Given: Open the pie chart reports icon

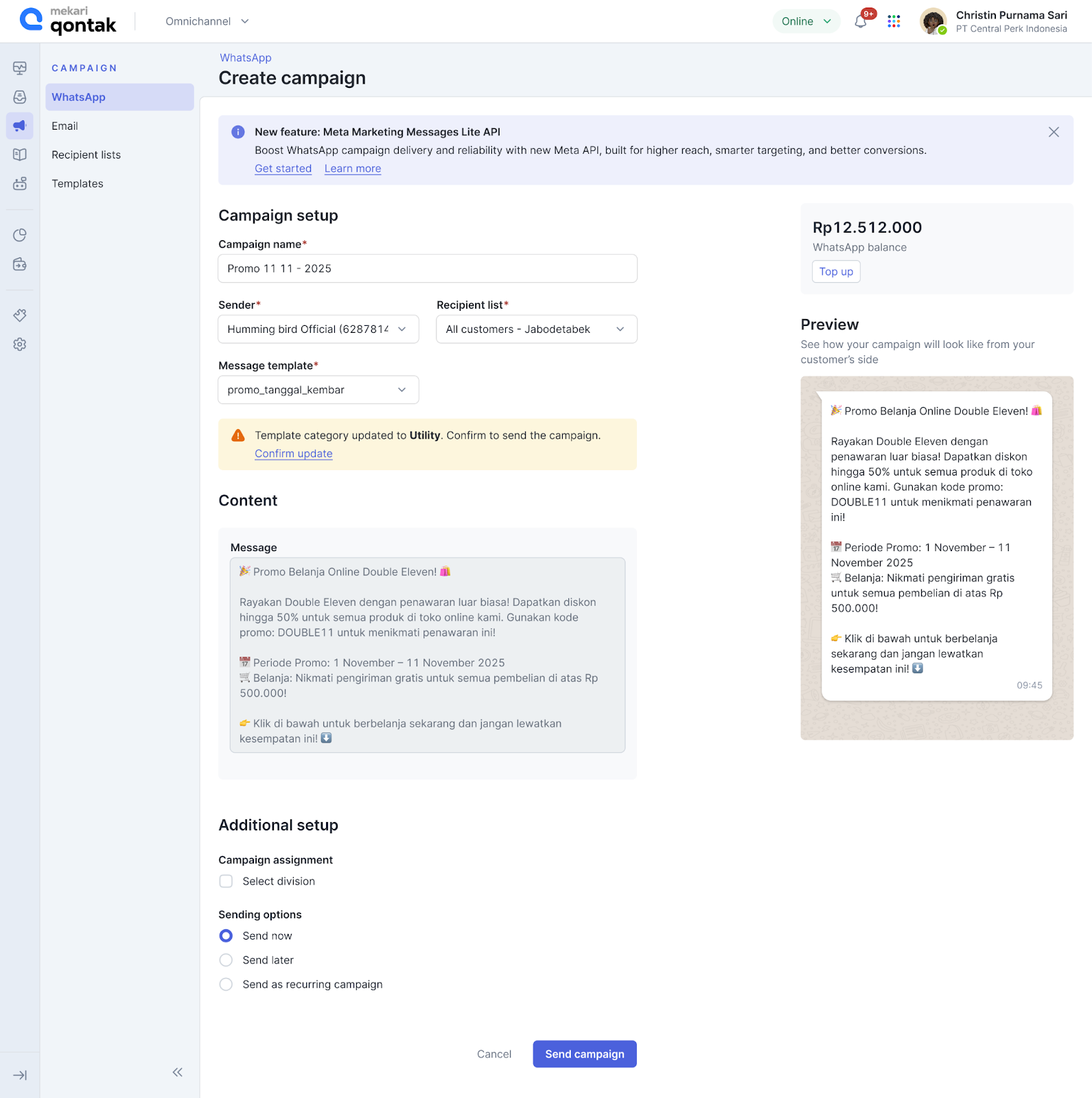Looking at the screenshot, I should [20, 235].
